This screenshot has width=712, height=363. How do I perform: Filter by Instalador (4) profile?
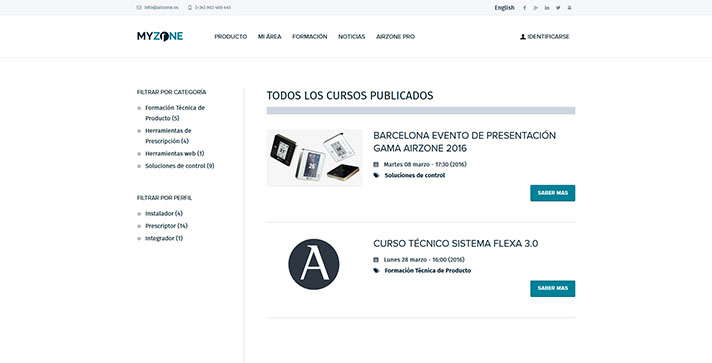(x=163, y=214)
